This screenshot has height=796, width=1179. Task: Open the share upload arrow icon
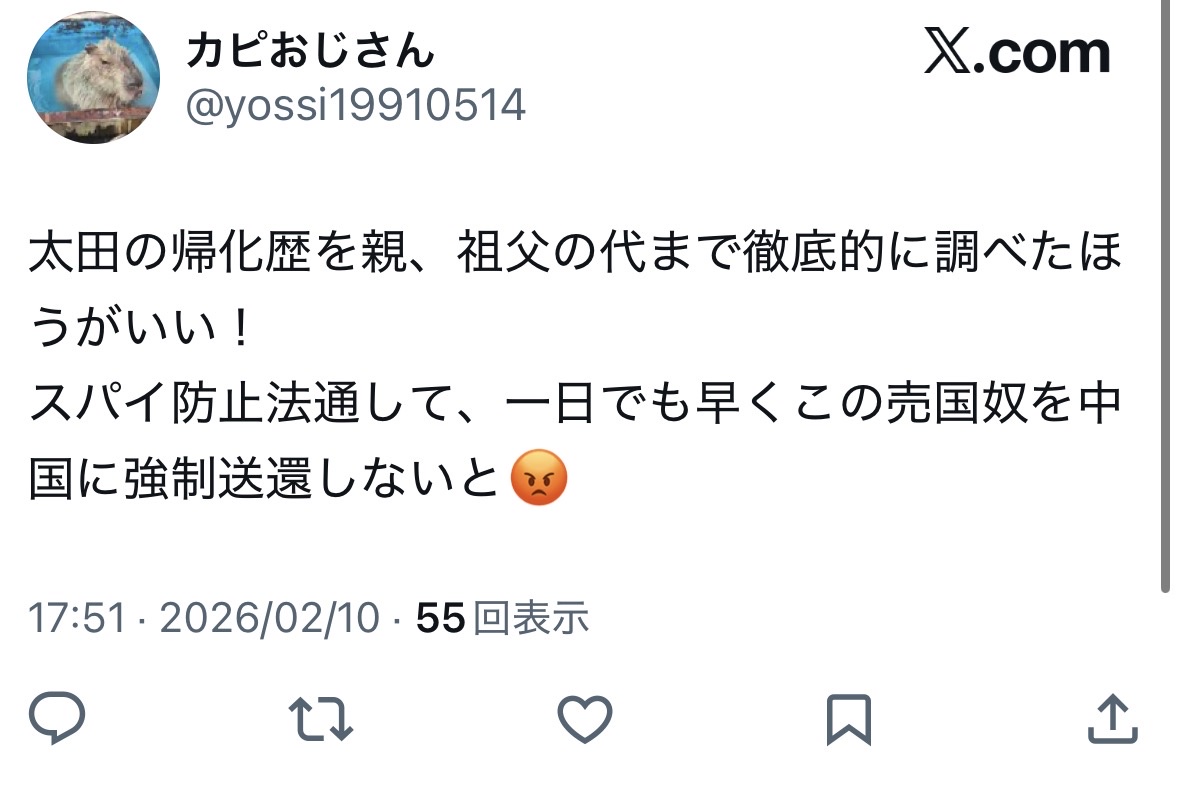coord(1113,719)
